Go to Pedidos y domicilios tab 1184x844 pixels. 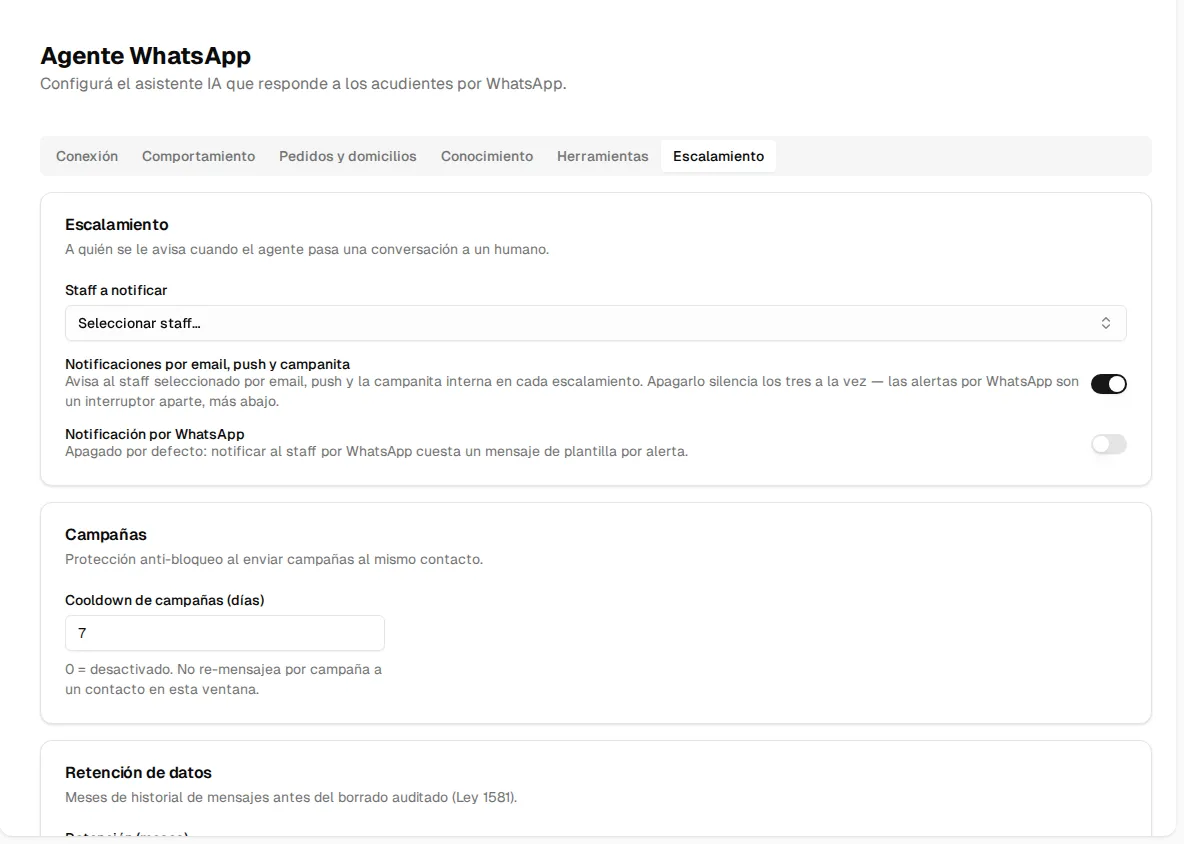click(x=347, y=156)
